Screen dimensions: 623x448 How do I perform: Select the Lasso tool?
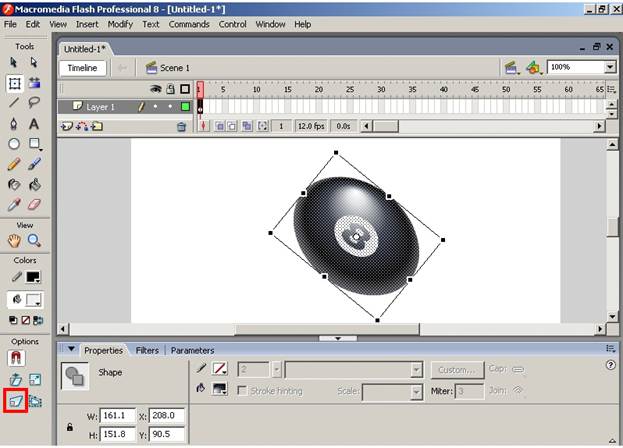pyautogui.click(x=34, y=103)
